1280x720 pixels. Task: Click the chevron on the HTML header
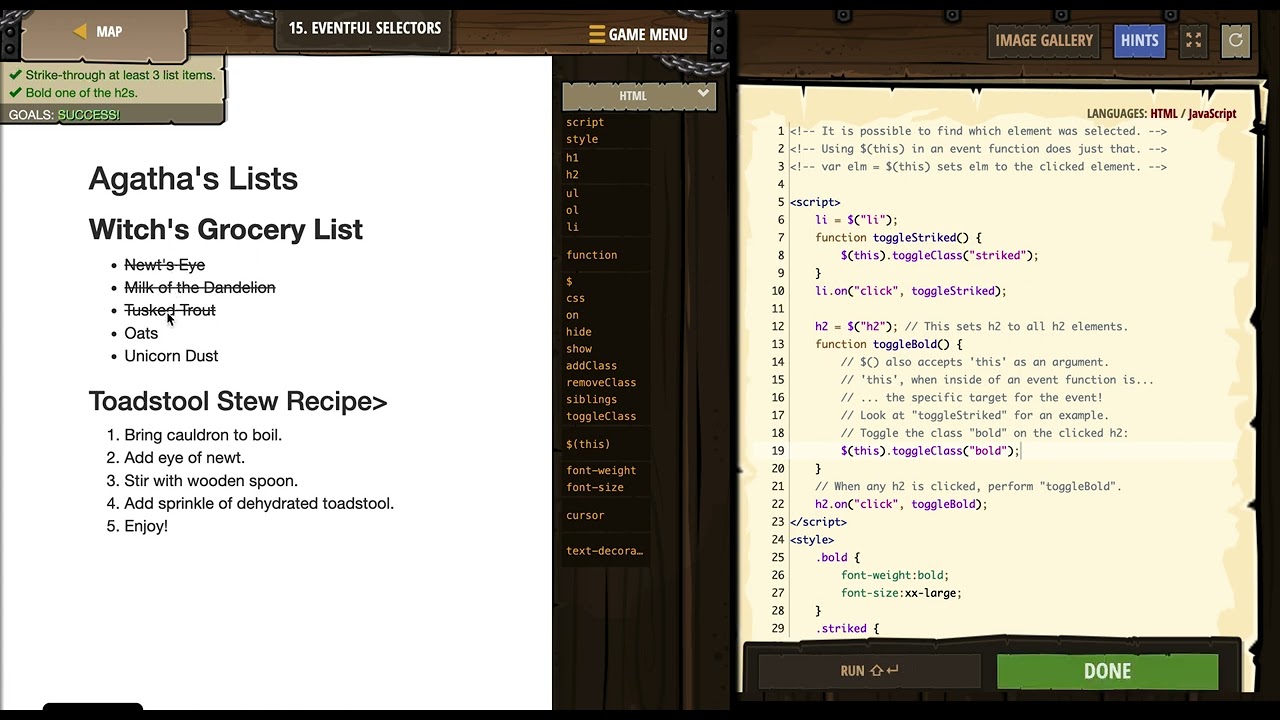click(x=703, y=94)
